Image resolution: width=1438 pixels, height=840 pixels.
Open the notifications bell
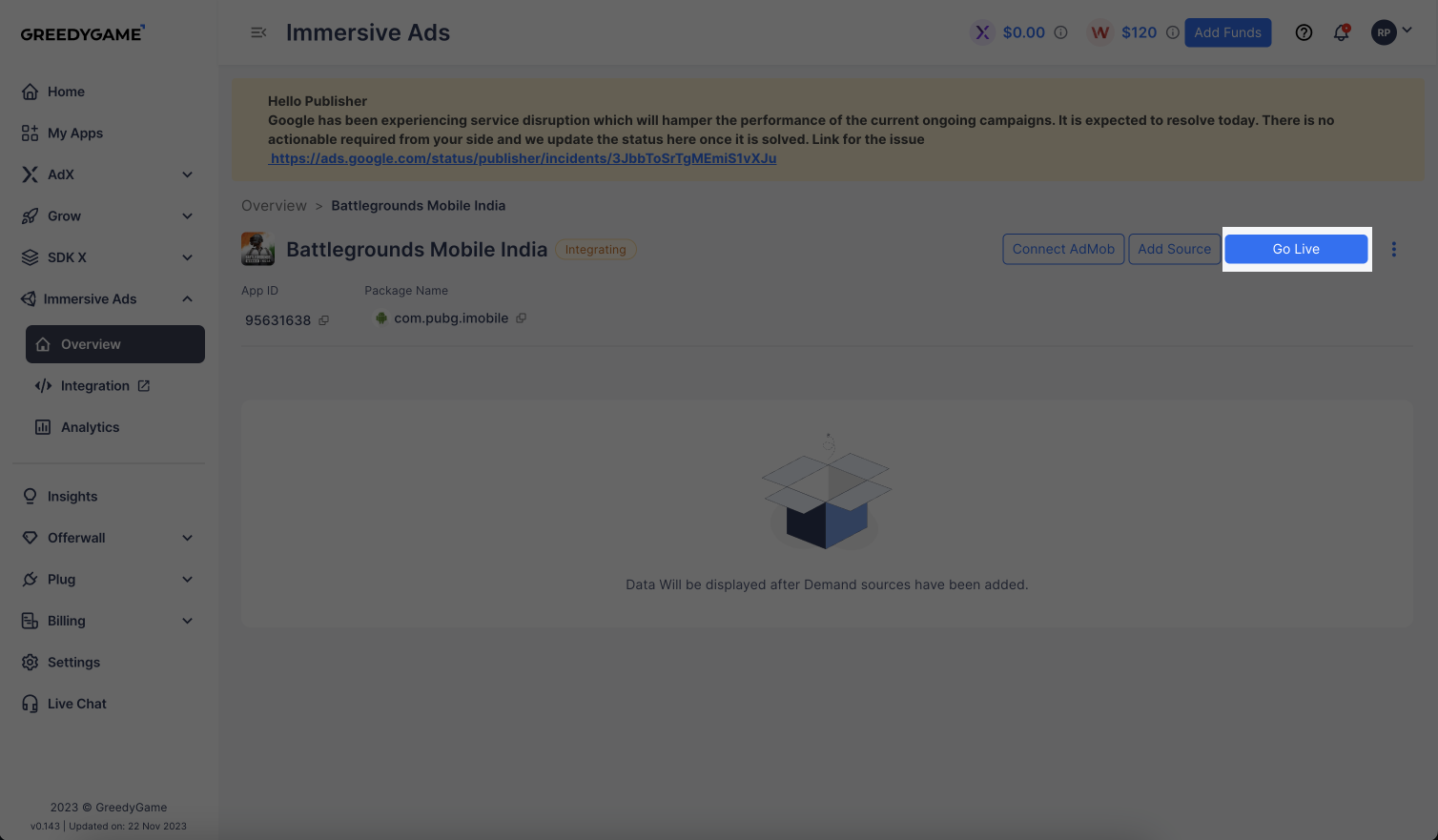(1342, 32)
